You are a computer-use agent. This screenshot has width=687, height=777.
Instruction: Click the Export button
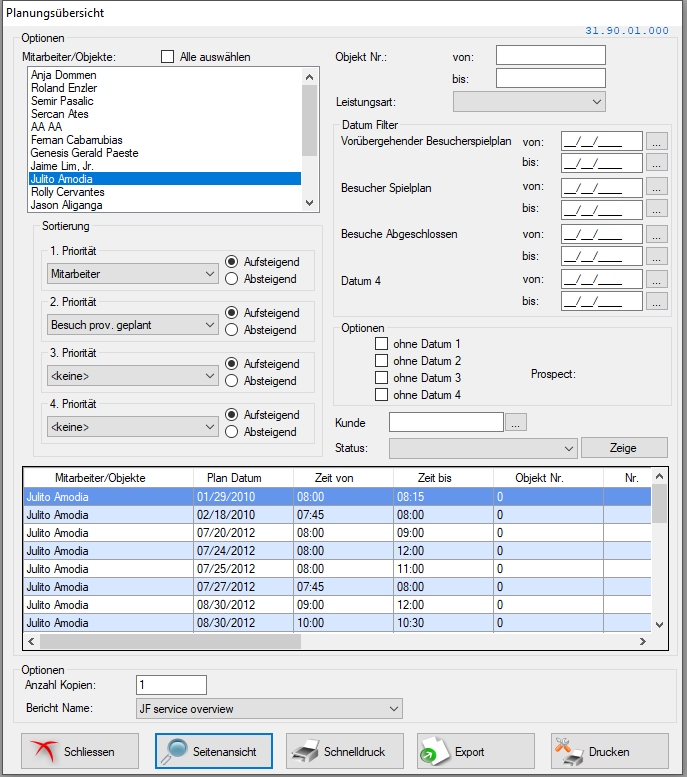pyautogui.click(x=475, y=751)
